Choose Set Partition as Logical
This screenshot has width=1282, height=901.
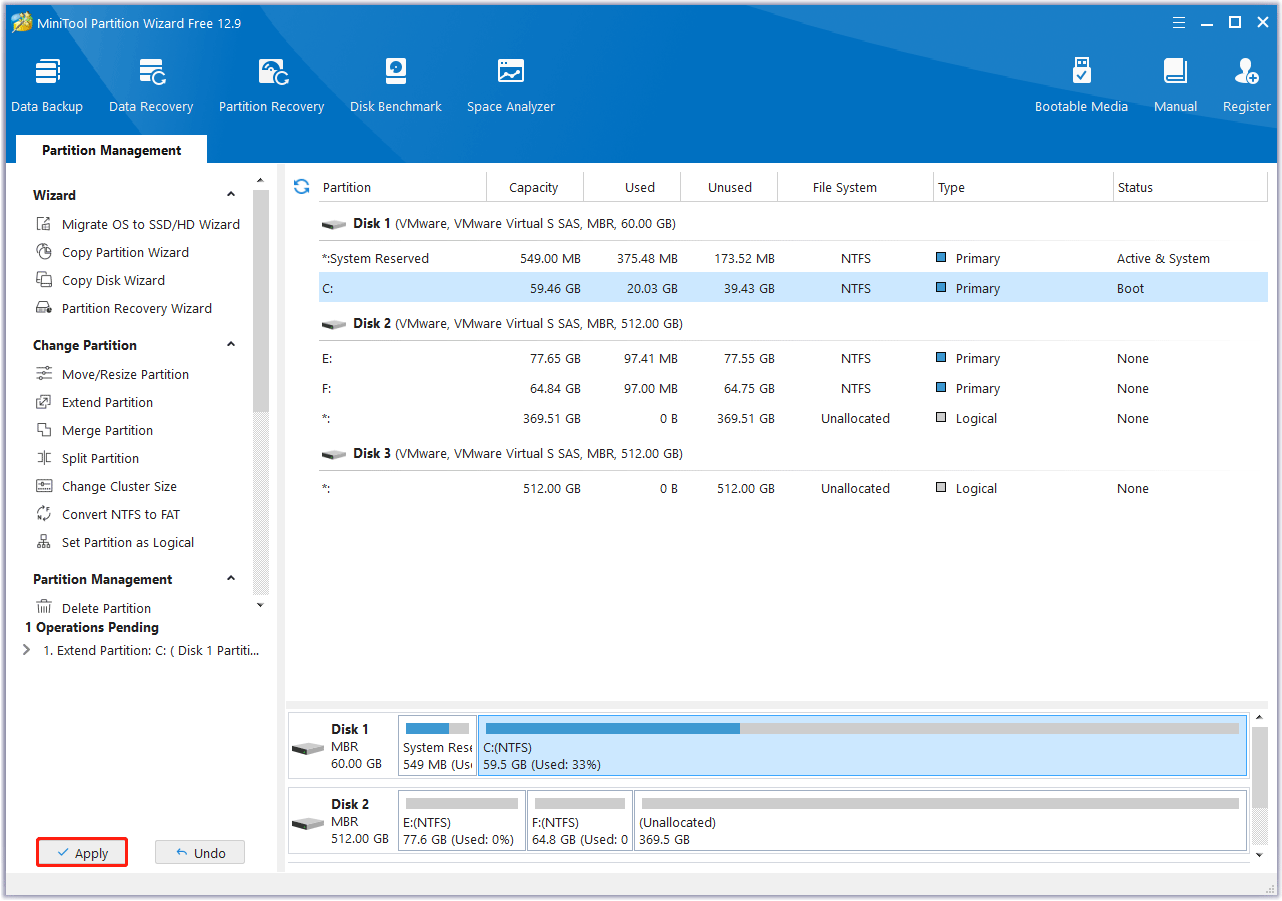[115, 542]
